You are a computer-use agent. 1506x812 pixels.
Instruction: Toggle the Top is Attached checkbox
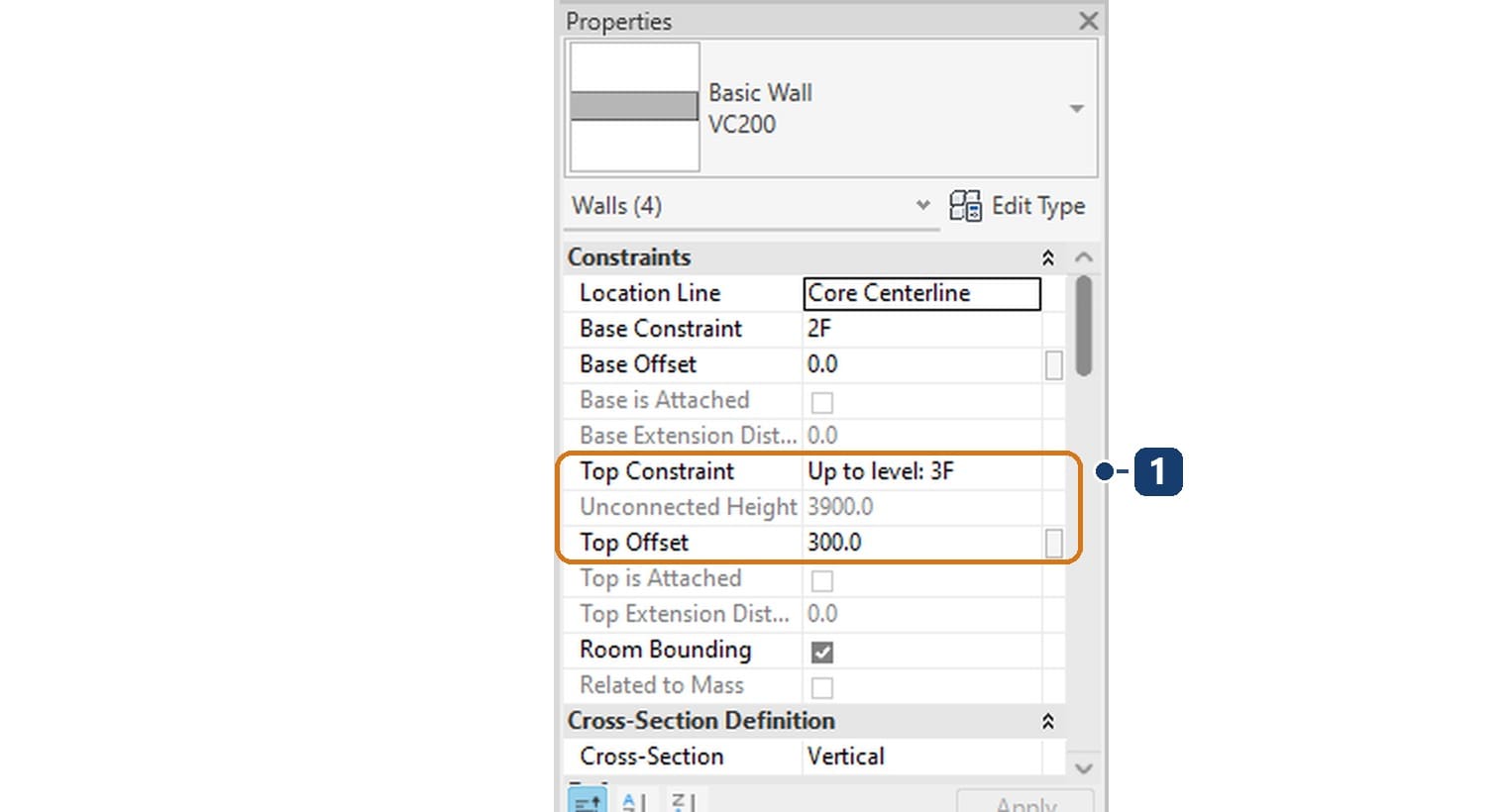pos(822,580)
